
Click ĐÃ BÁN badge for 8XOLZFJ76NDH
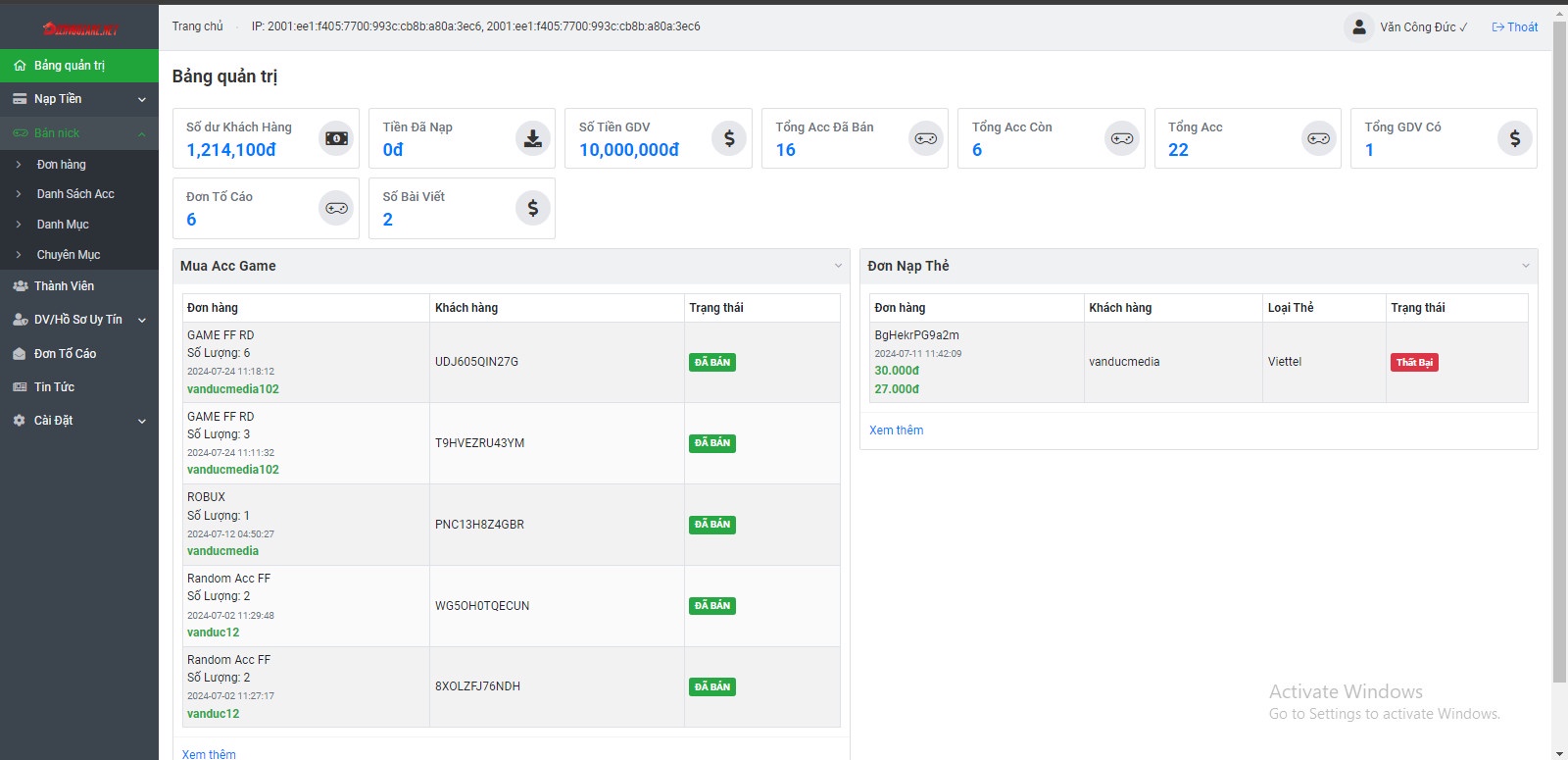[712, 686]
